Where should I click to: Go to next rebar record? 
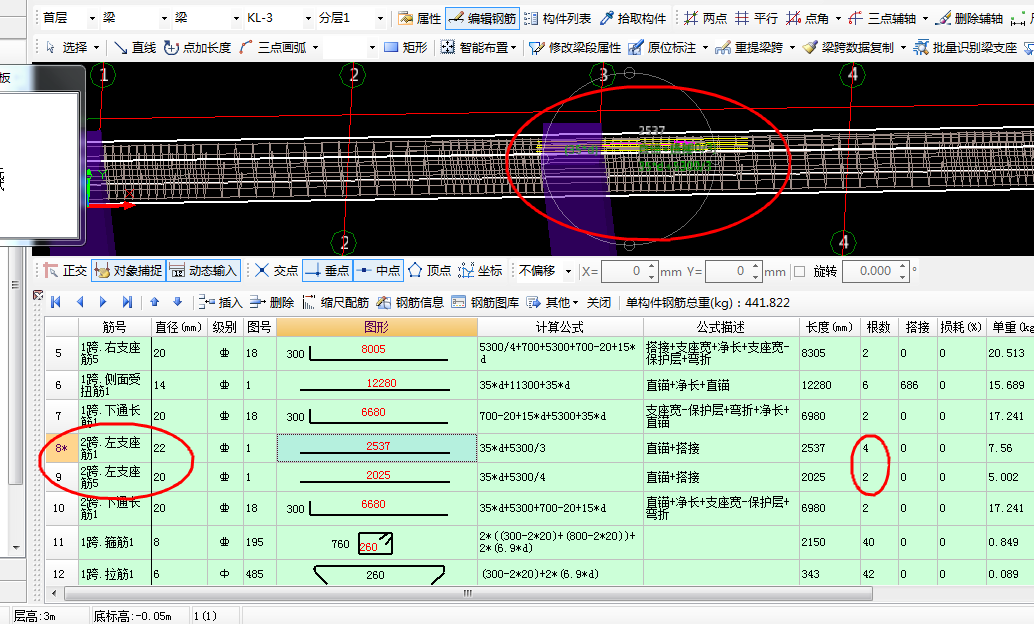point(103,302)
